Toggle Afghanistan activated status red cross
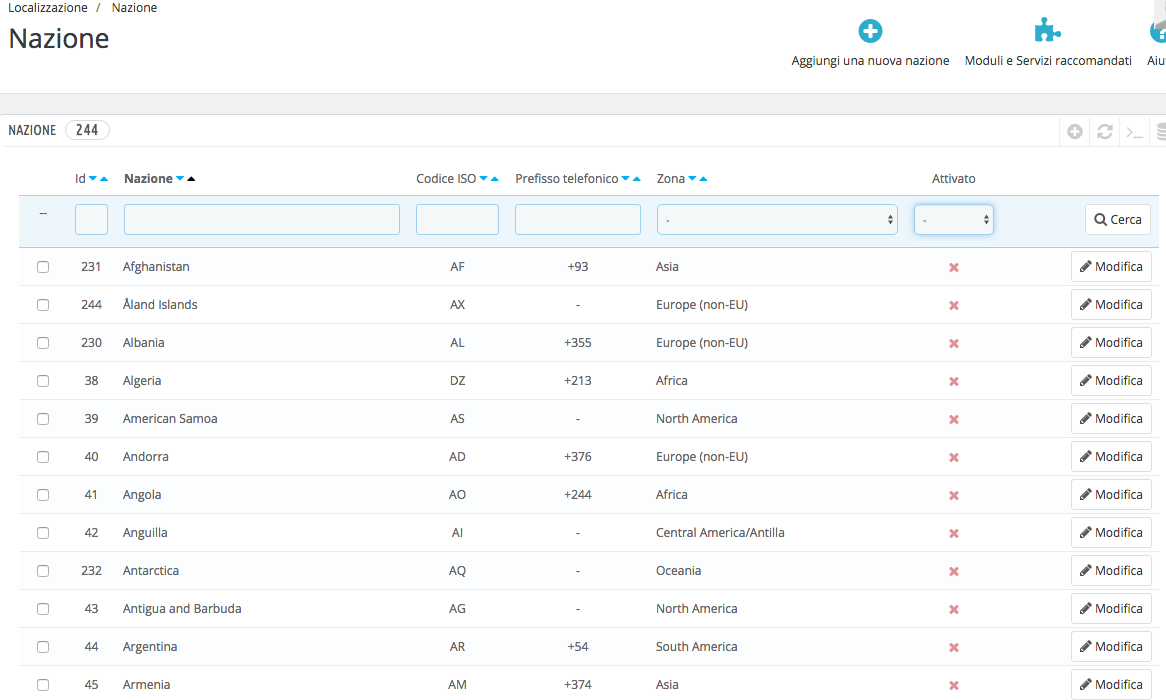 953,267
